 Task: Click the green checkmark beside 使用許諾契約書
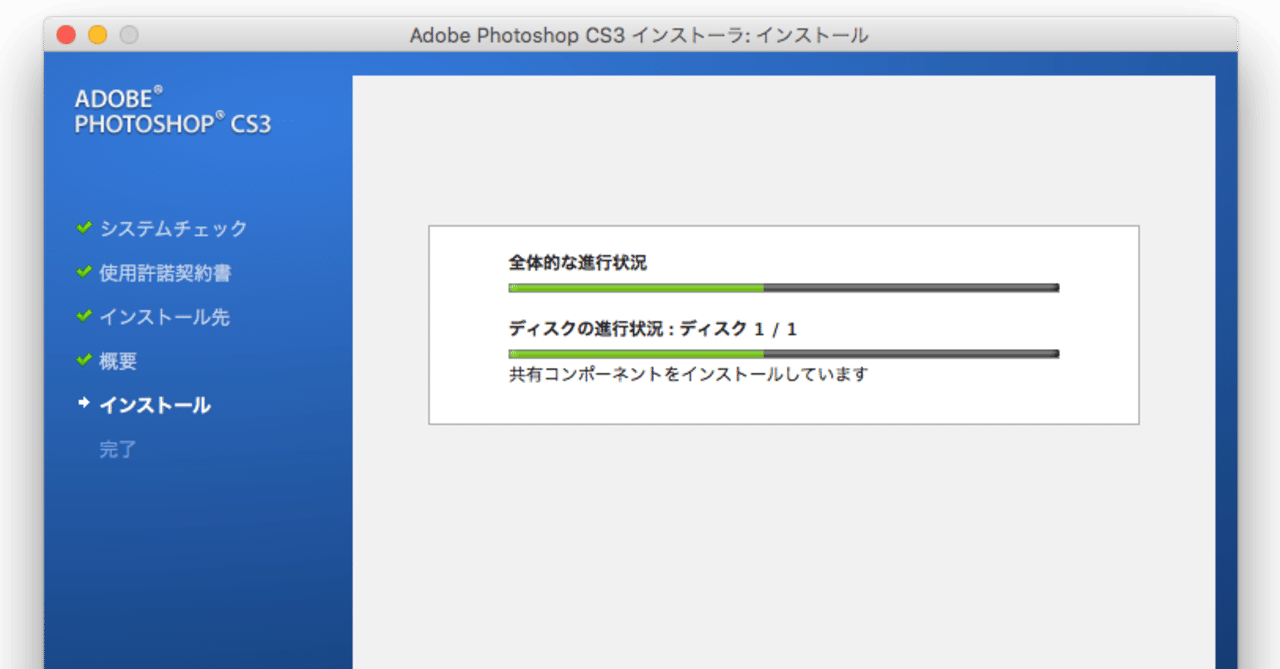[x=83, y=272]
